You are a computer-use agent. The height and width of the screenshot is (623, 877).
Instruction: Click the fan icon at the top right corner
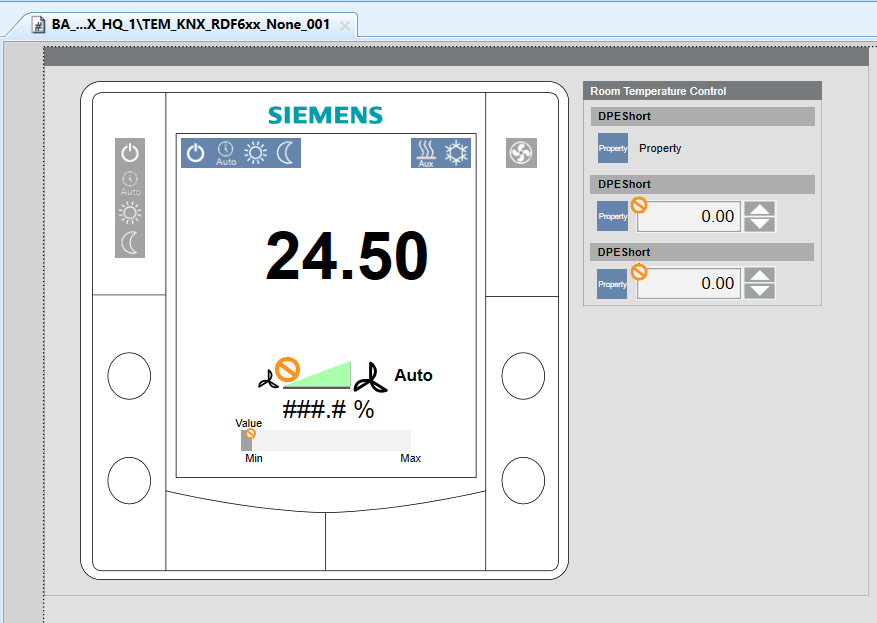(x=521, y=152)
